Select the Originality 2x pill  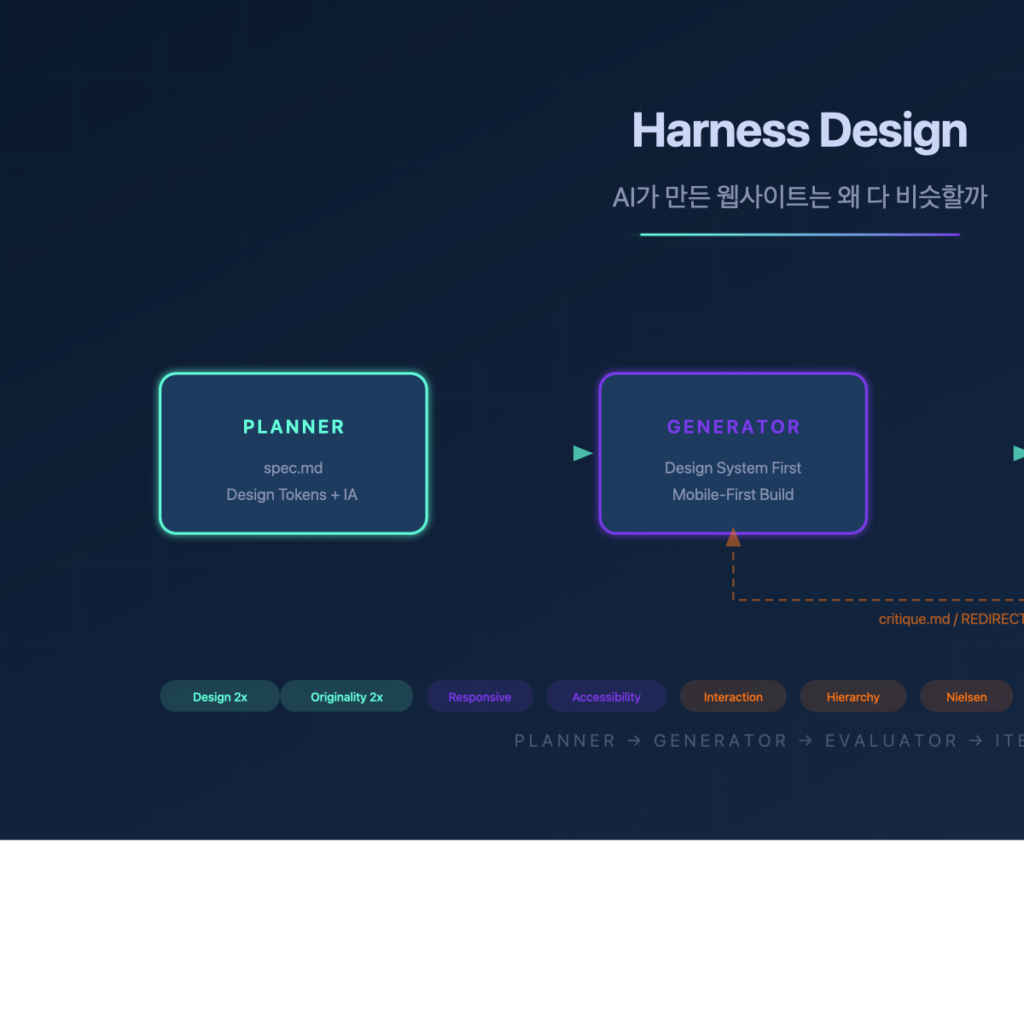pos(346,697)
